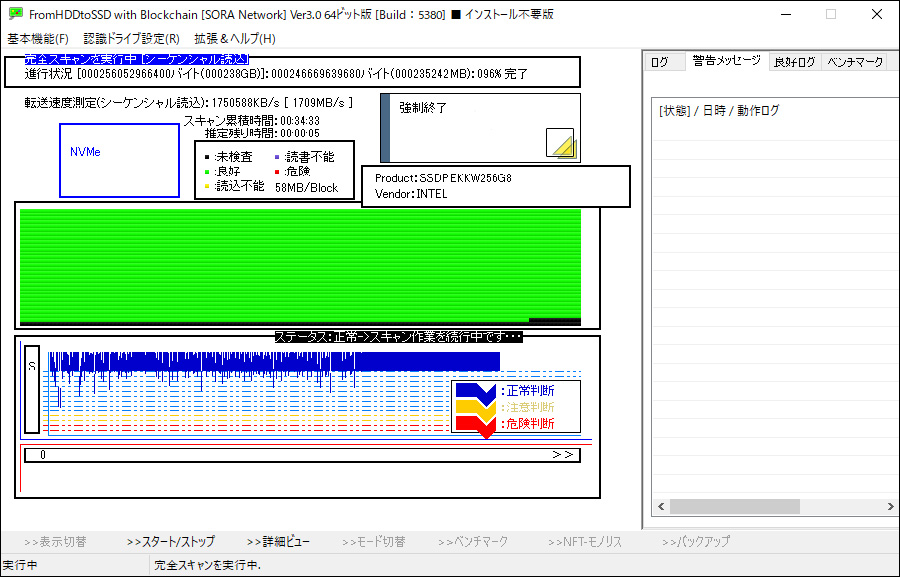Click the 推定残り時間: 00:00:05 text
Screen dimensions: 900x577
(262, 133)
